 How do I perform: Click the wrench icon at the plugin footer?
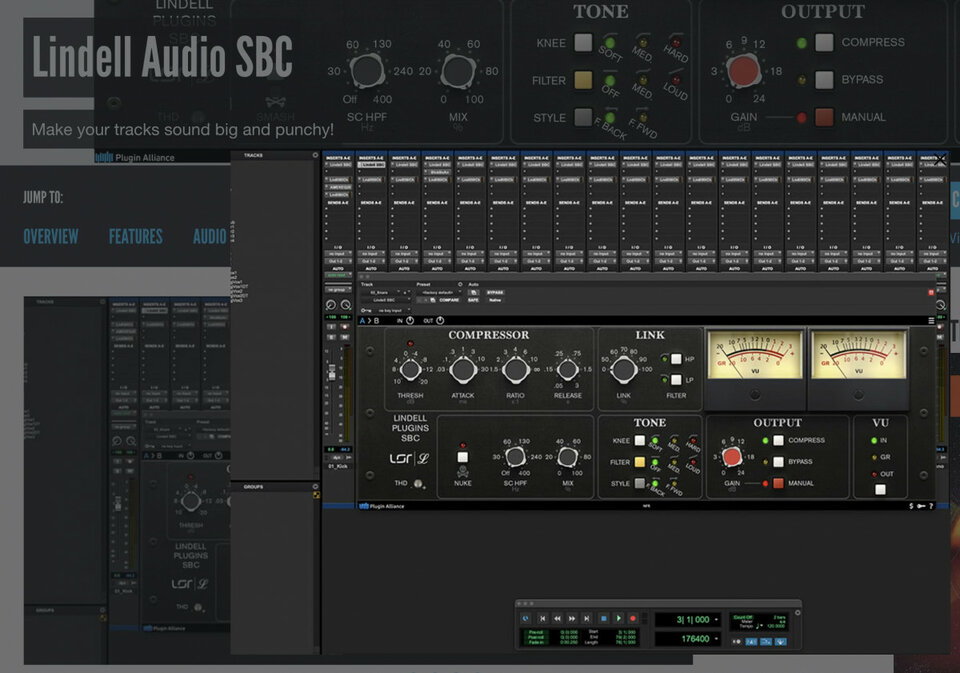pyautogui.click(x=919, y=507)
